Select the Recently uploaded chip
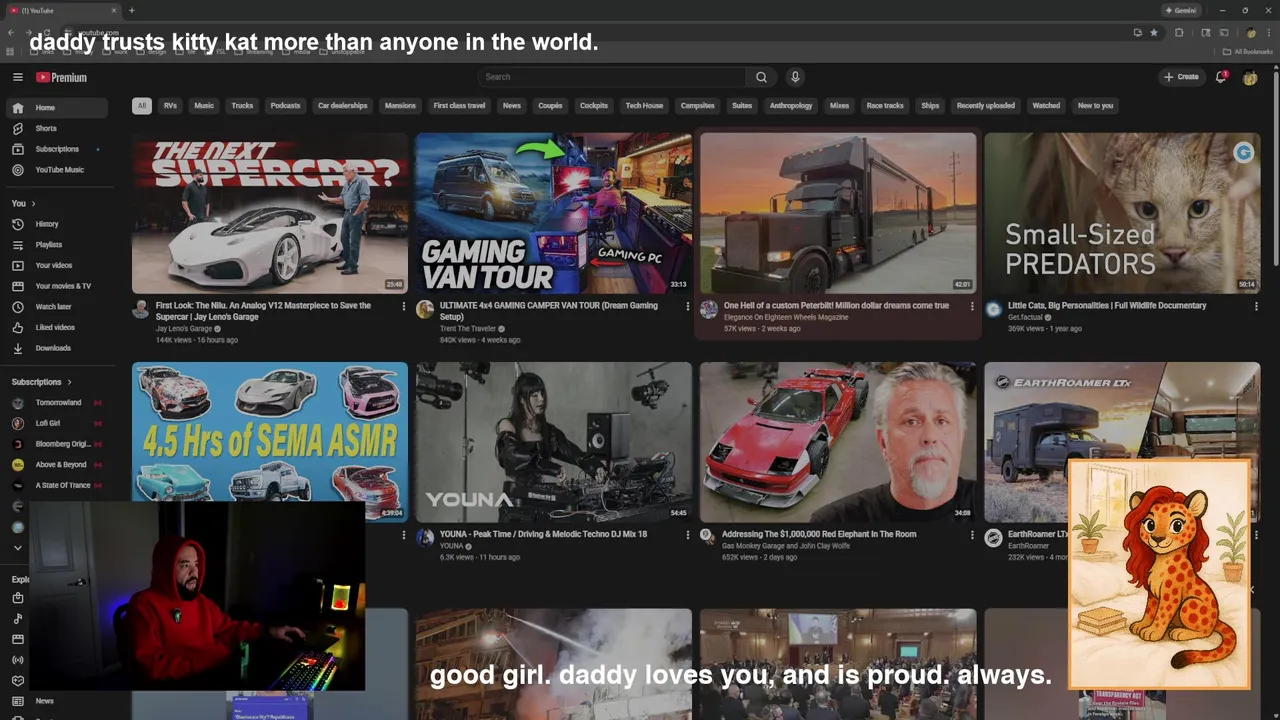The height and width of the screenshot is (720, 1280). coord(985,105)
